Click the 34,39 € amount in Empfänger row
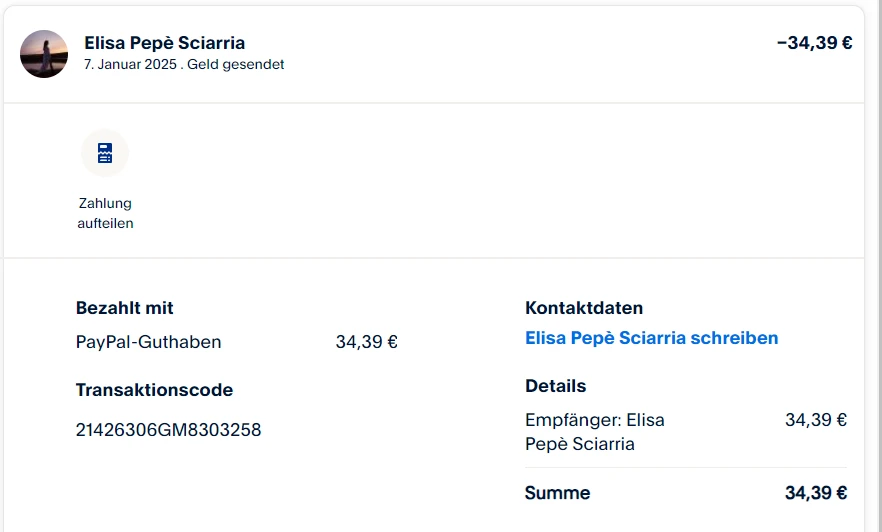Image resolution: width=882 pixels, height=532 pixels. [x=816, y=420]
